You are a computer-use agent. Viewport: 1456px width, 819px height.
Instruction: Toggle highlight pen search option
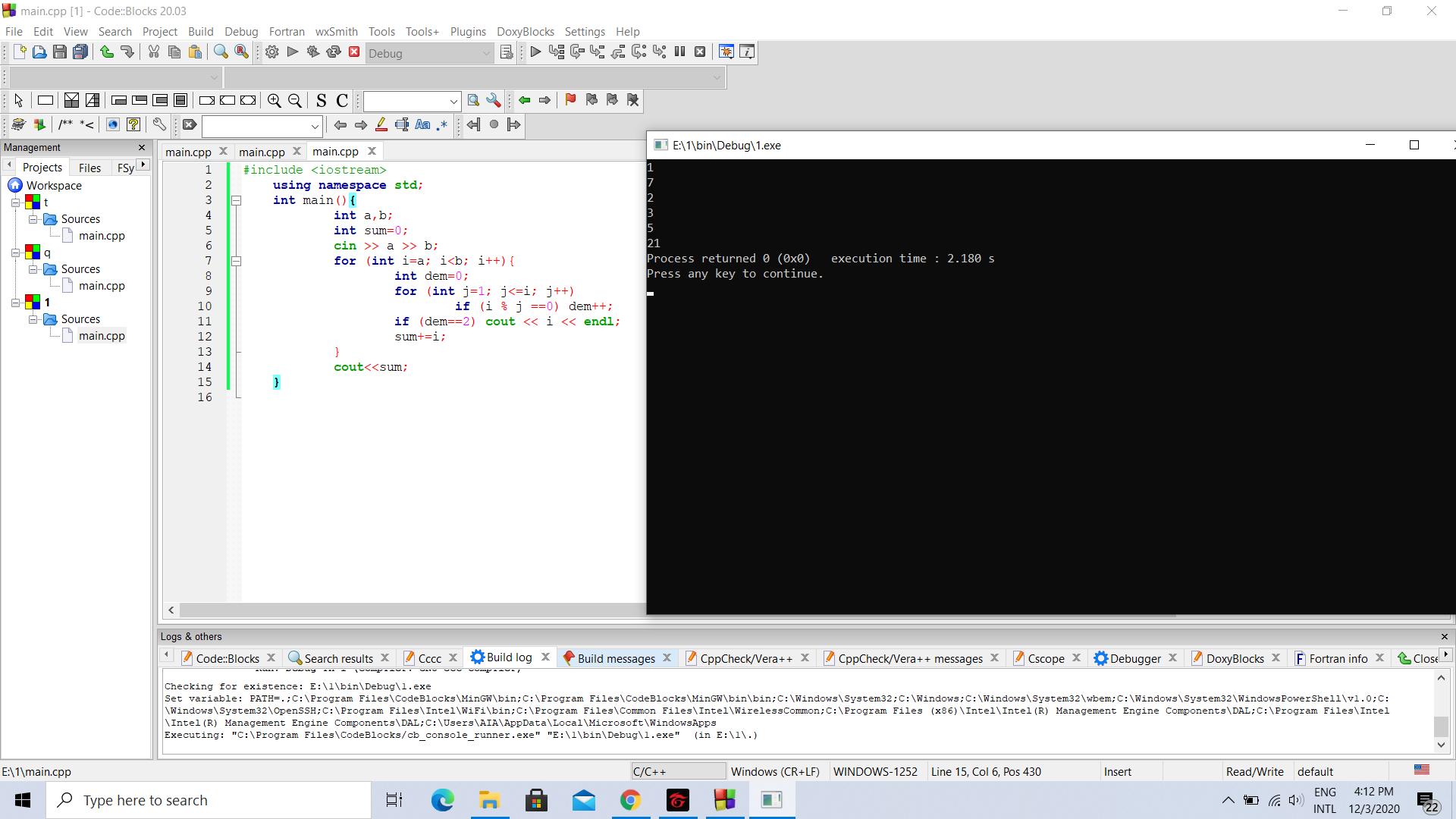381,125
